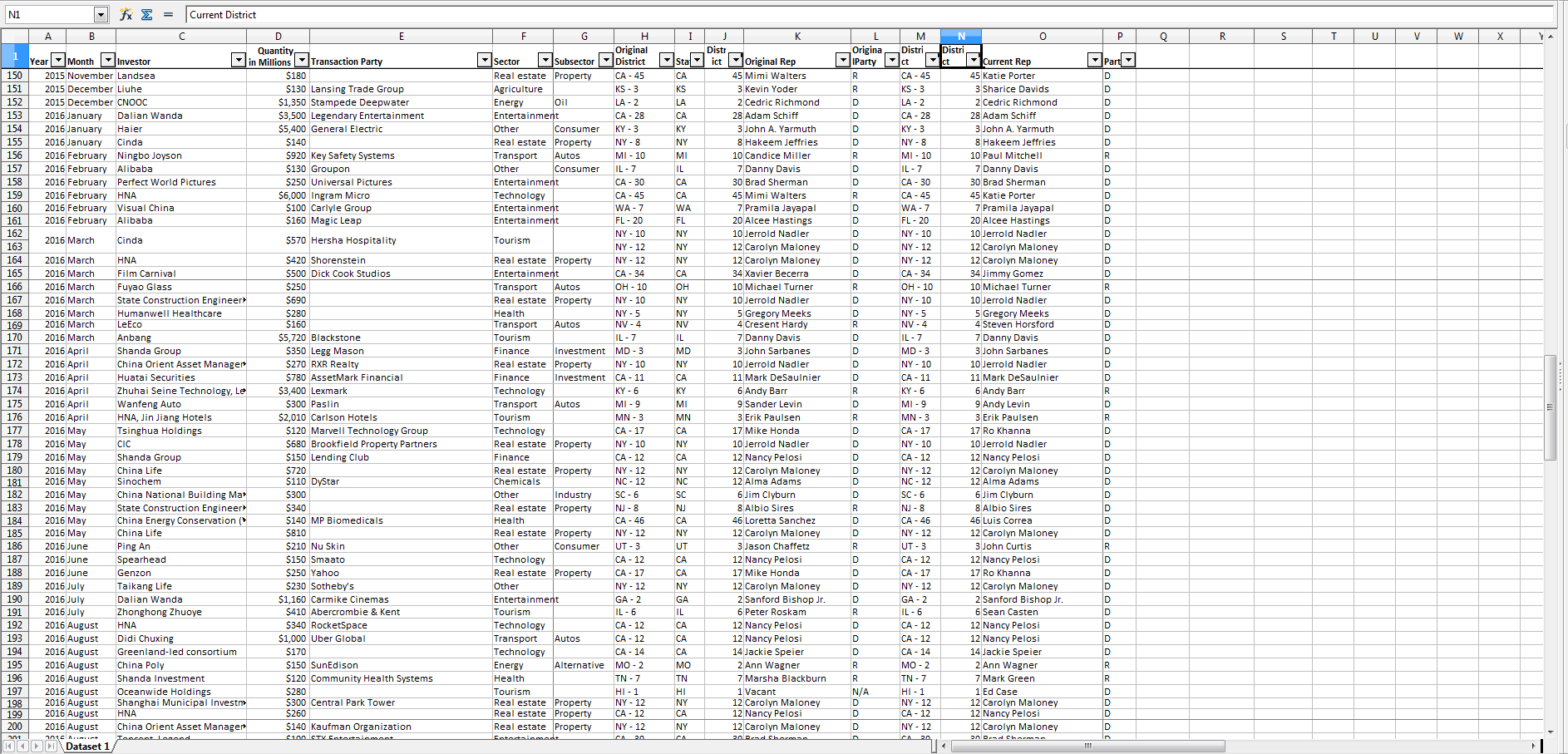Open the Sector column filter dropdown
Image resolution: width=1568 pixels, height=754 pixels.
[545, 60]
